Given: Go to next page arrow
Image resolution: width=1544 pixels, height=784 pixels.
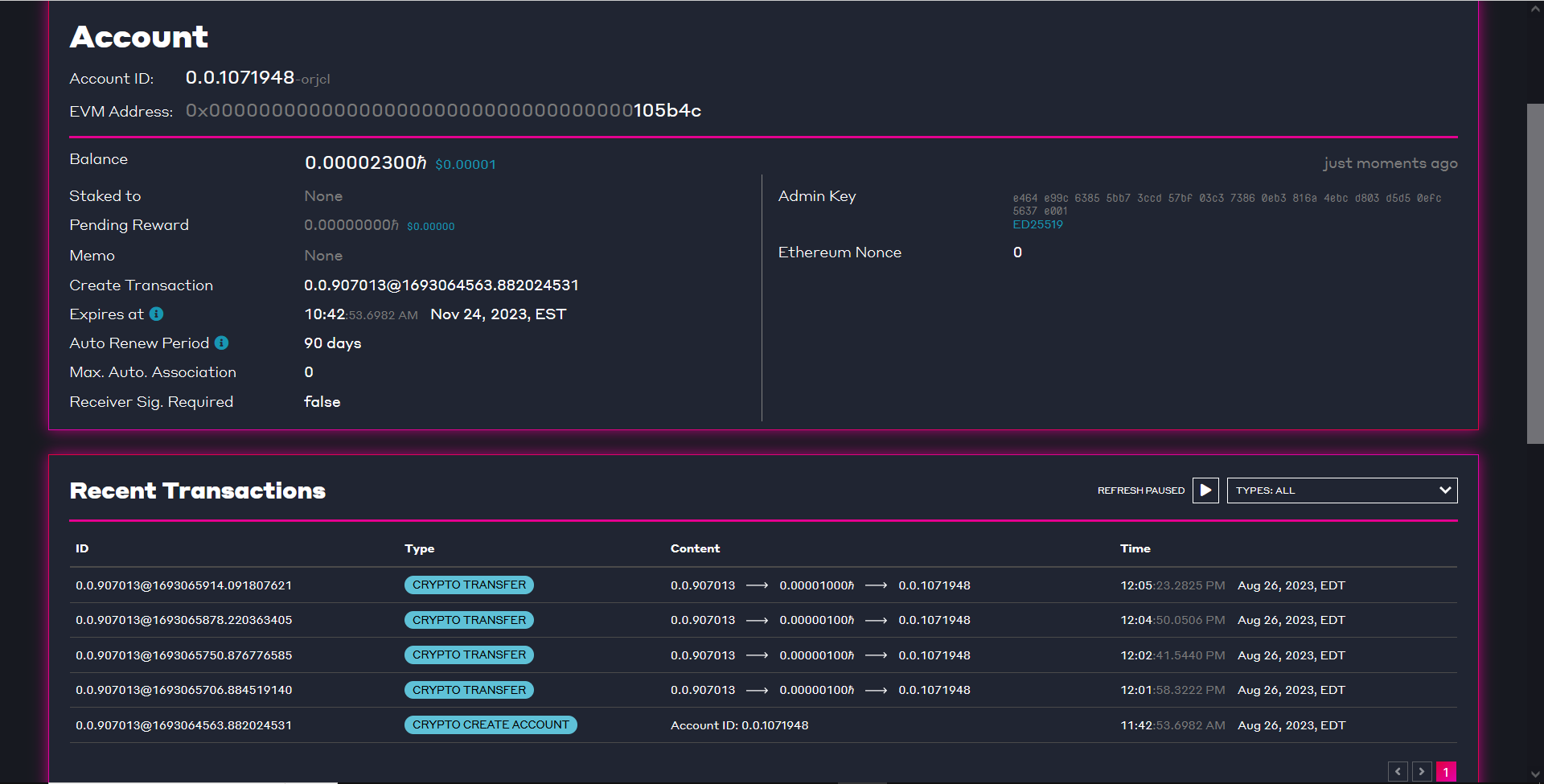Looking at the screenshot, I should click(x=1422, y=772).
